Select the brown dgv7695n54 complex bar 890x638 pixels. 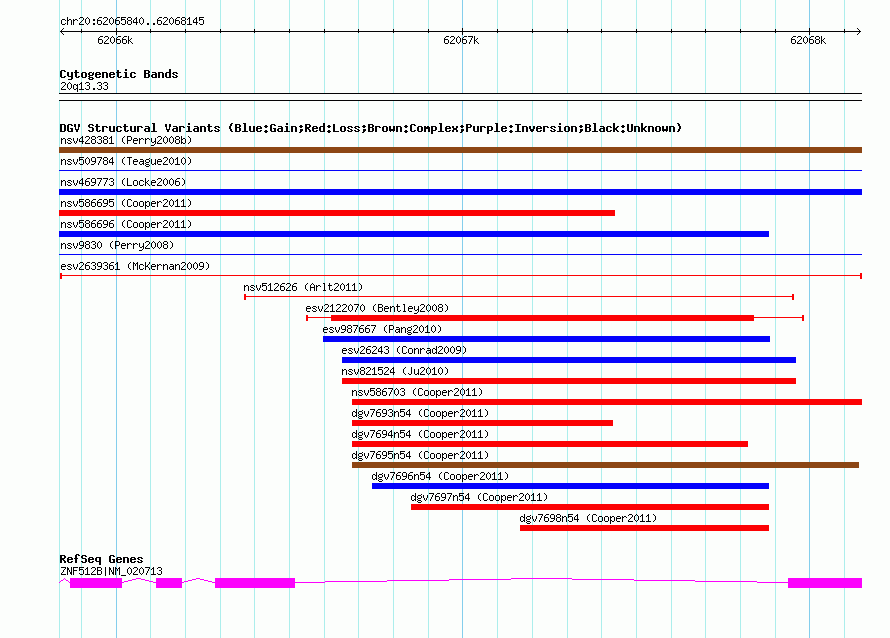[606, 465]
